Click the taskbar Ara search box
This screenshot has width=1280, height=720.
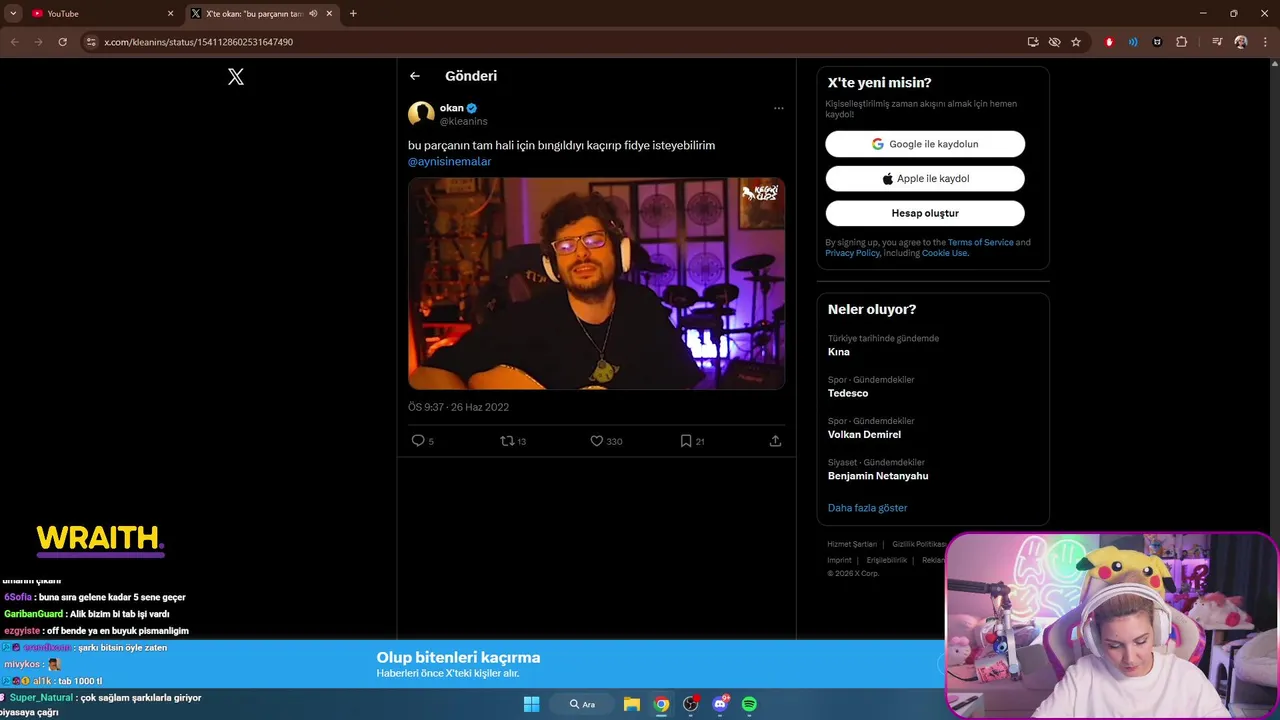pyautogui.click(x=584, y=704)
